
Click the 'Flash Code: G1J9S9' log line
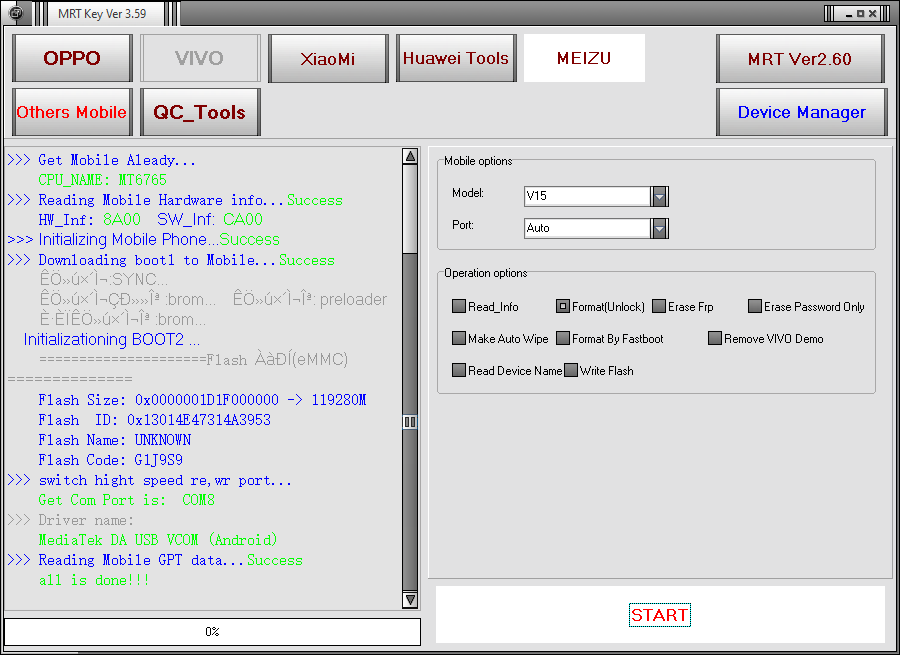point(110,460)
